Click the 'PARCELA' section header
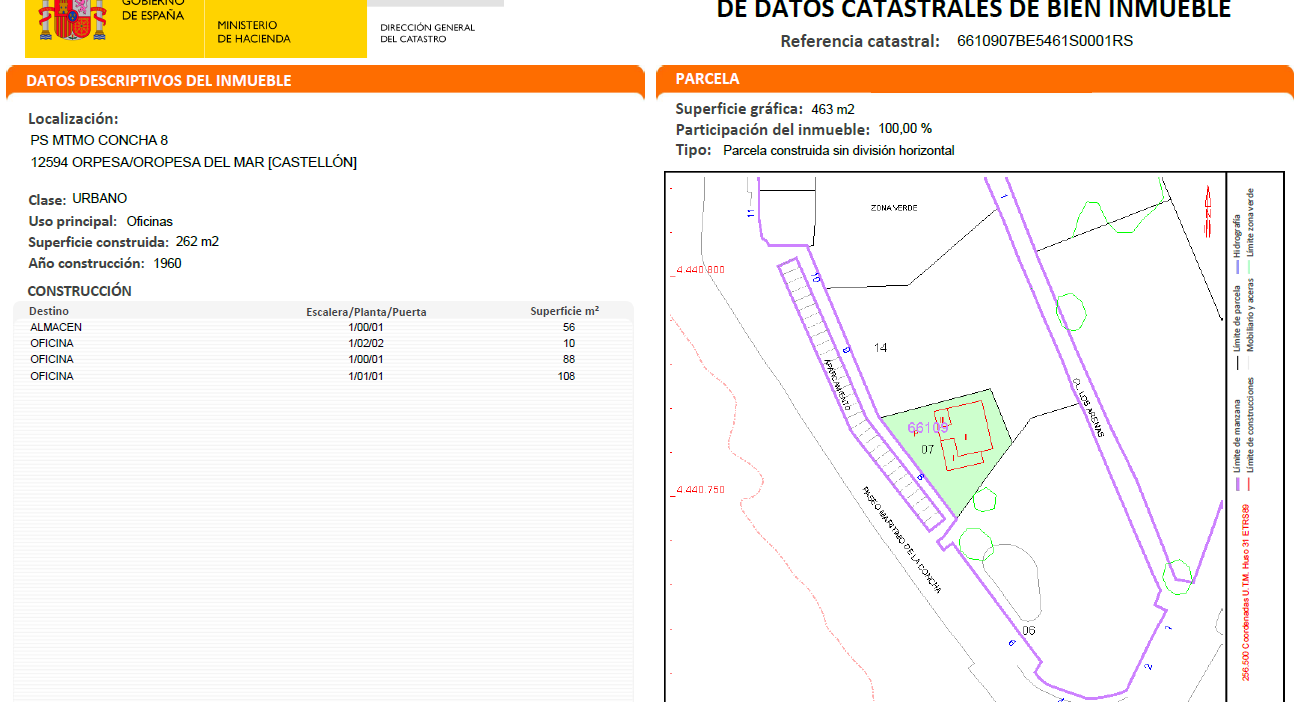The width and height of the screenshot is (1306, 702). pos(708,79)
